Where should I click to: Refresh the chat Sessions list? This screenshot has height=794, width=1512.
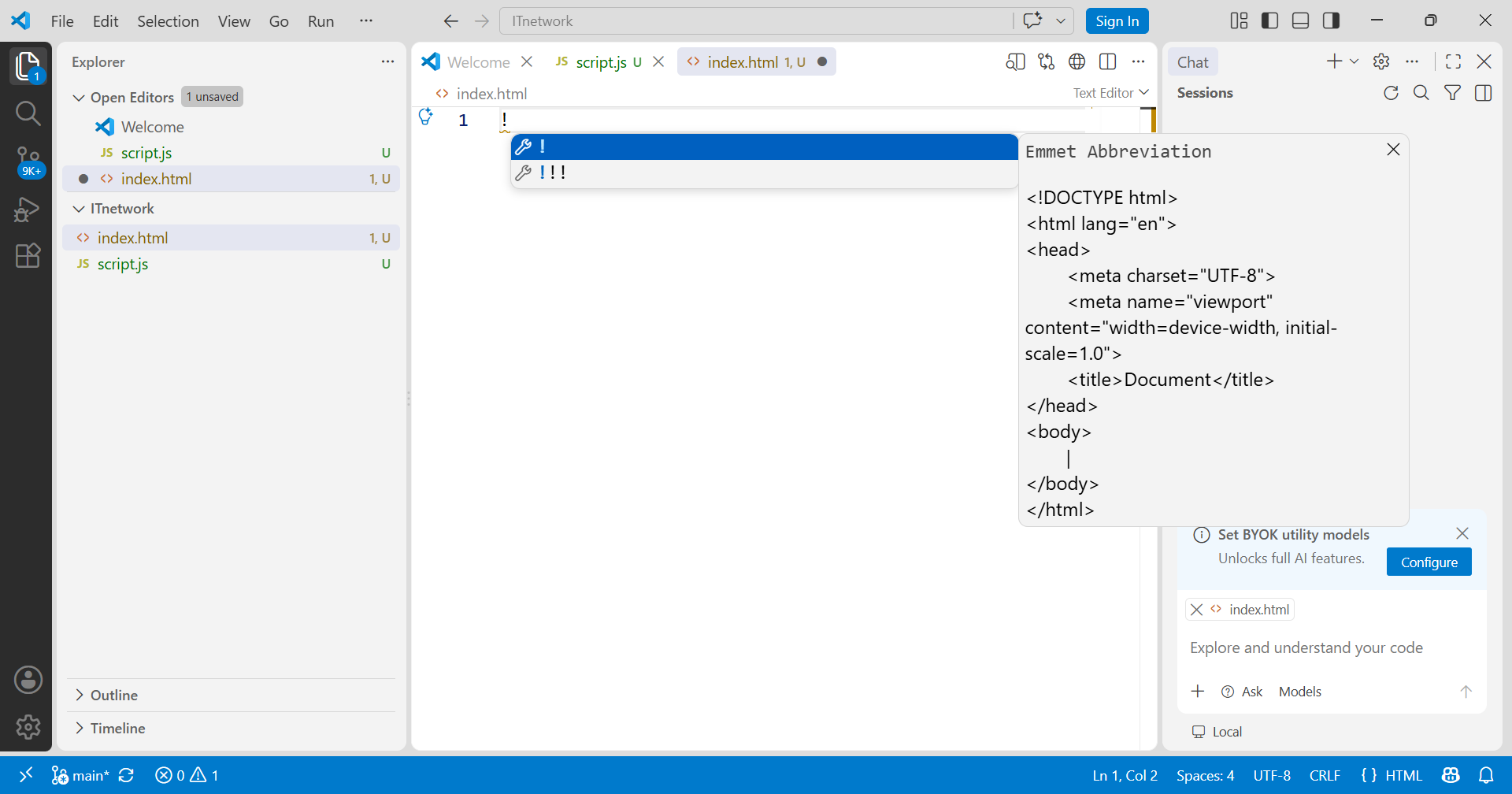pos(1391,93)
